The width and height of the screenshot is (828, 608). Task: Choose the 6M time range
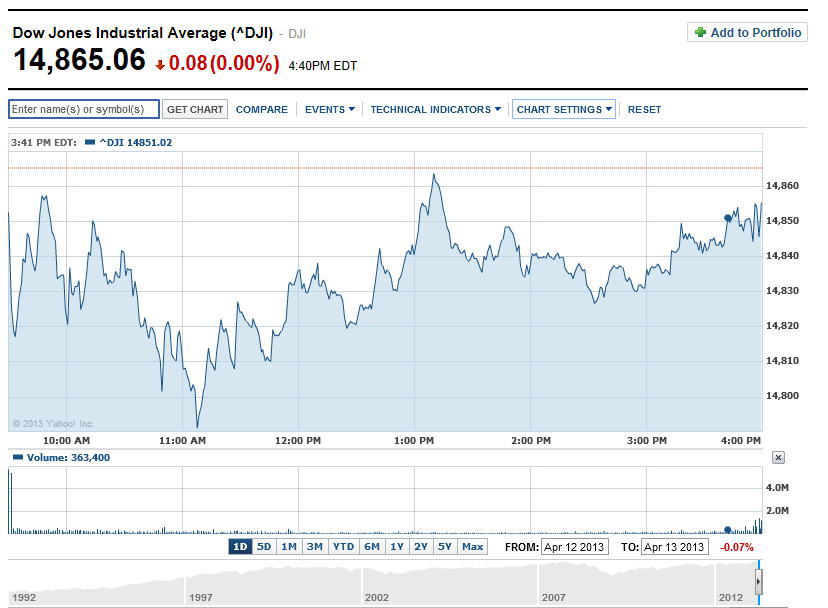pos(372,547)
